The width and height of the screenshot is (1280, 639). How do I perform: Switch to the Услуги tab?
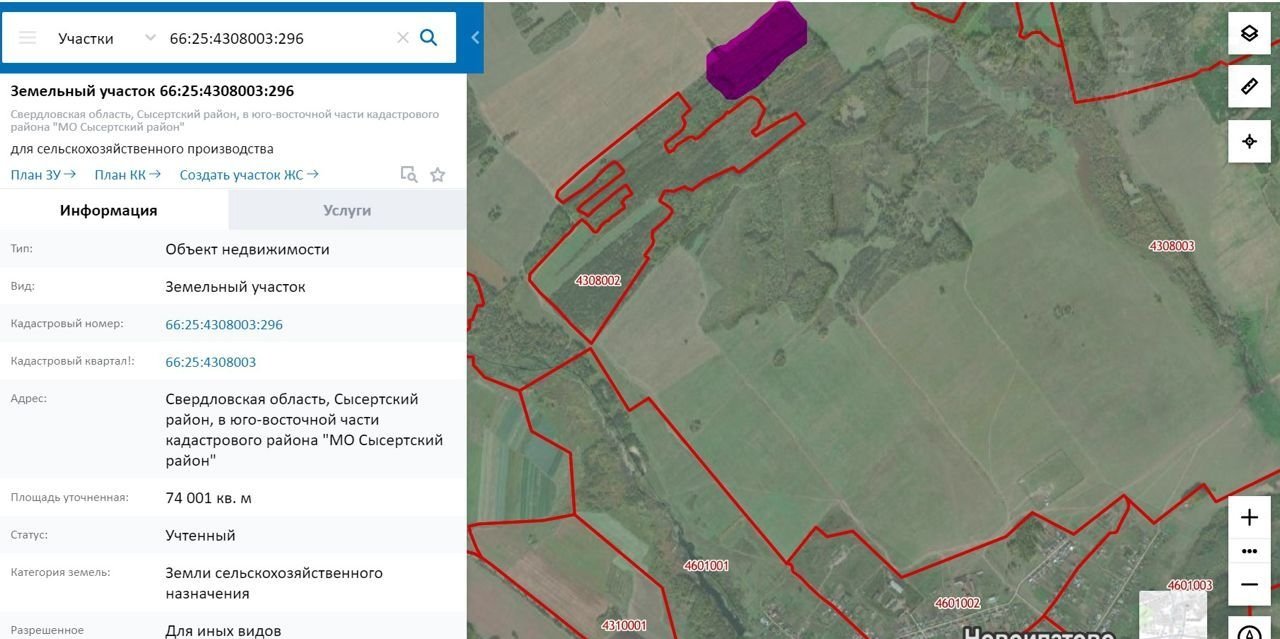click(347, 210)
